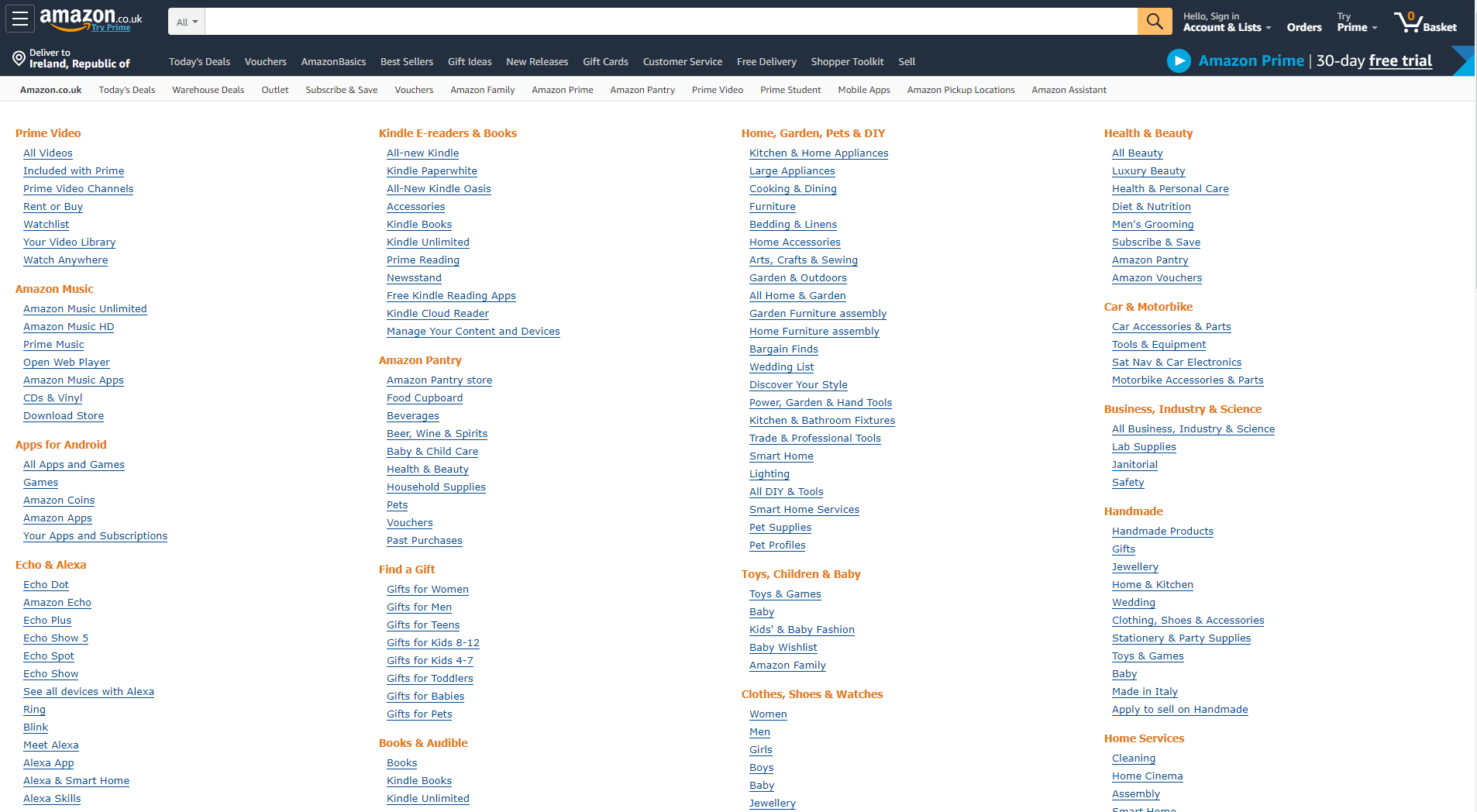Screen dimensions: 1477x812
Task: Click the orange search magnifier icon
Action: click(1154, 21)
